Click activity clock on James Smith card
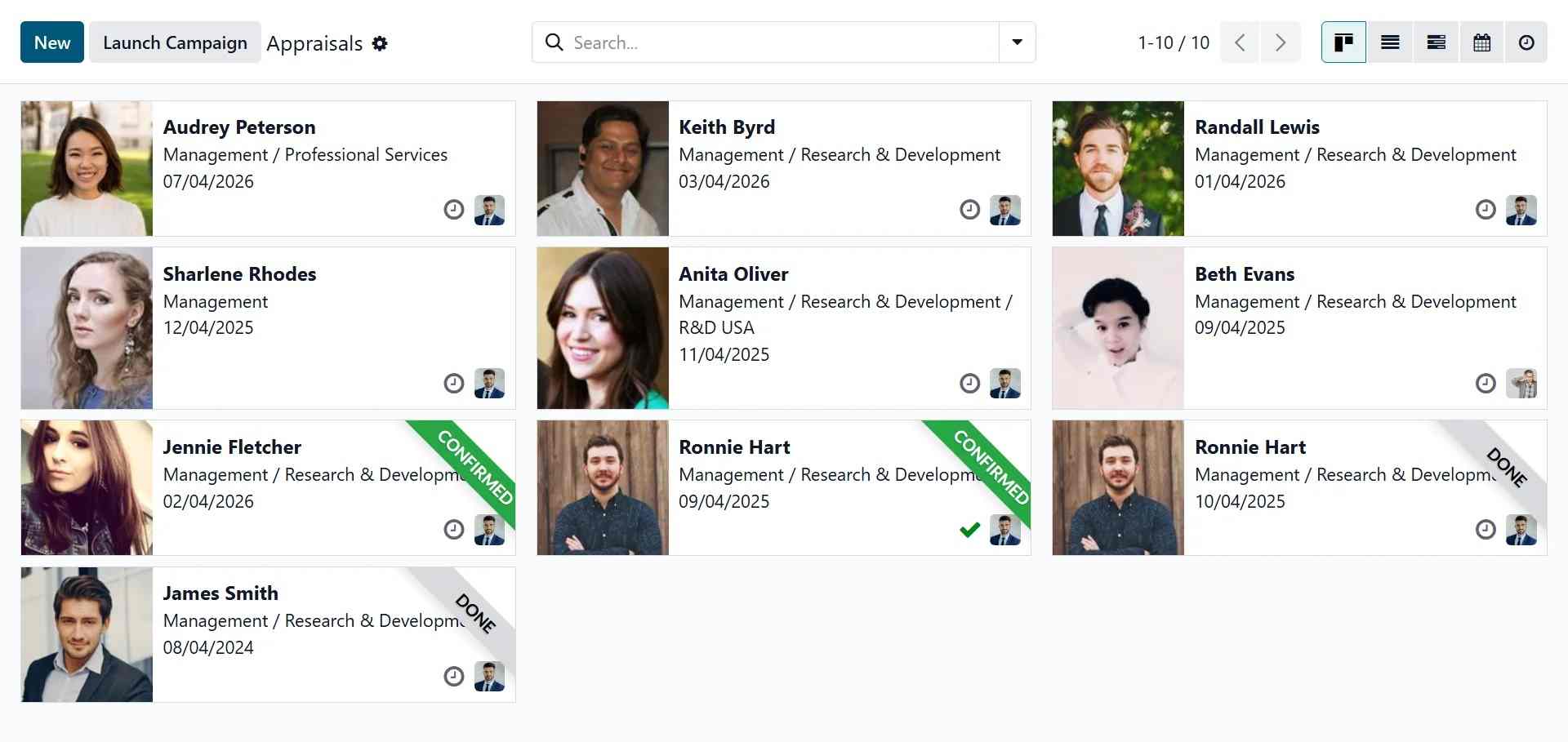This screenshot has height=742, width=1568. (454, 676)
